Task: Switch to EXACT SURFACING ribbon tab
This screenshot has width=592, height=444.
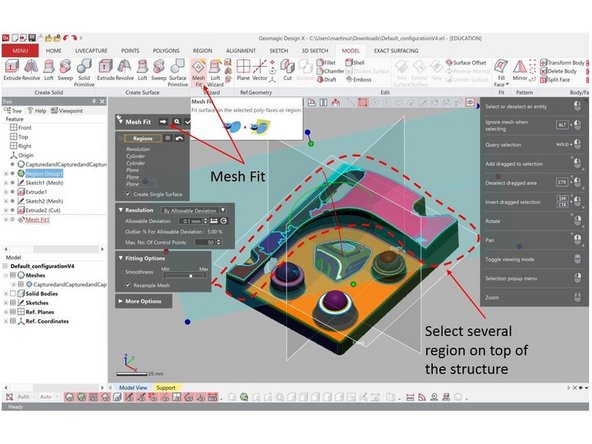Action: coord(396,51)
